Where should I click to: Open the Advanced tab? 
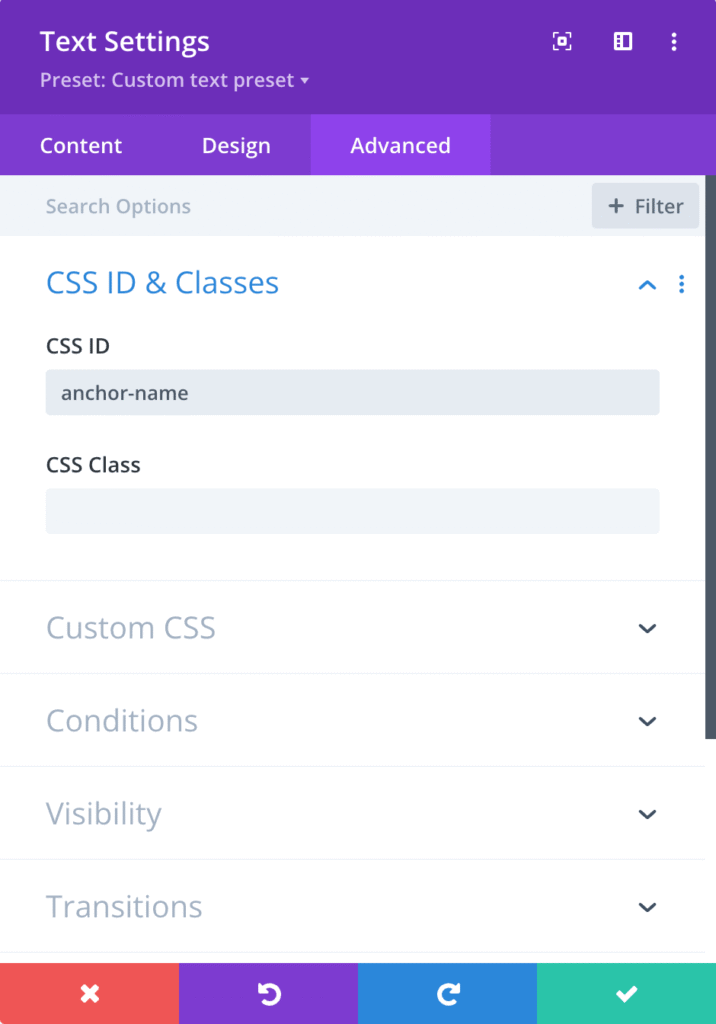tap(400, 145)
